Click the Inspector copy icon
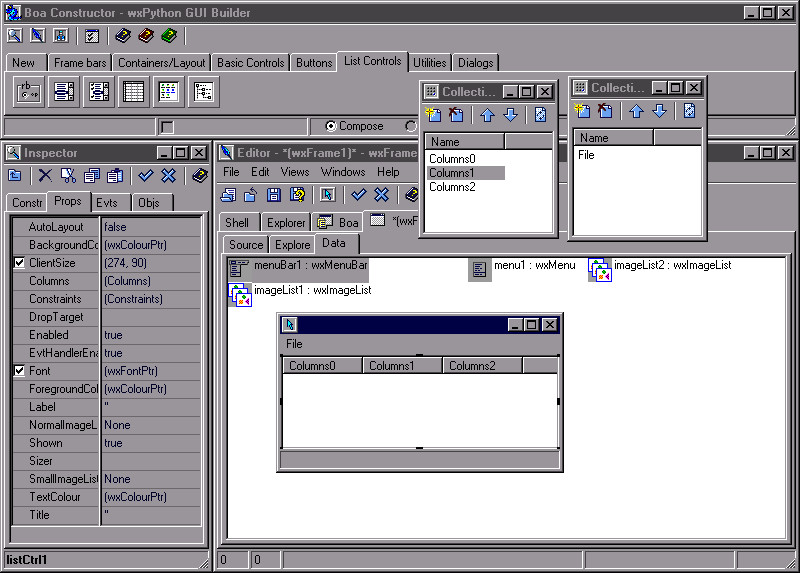 [92, 176]
